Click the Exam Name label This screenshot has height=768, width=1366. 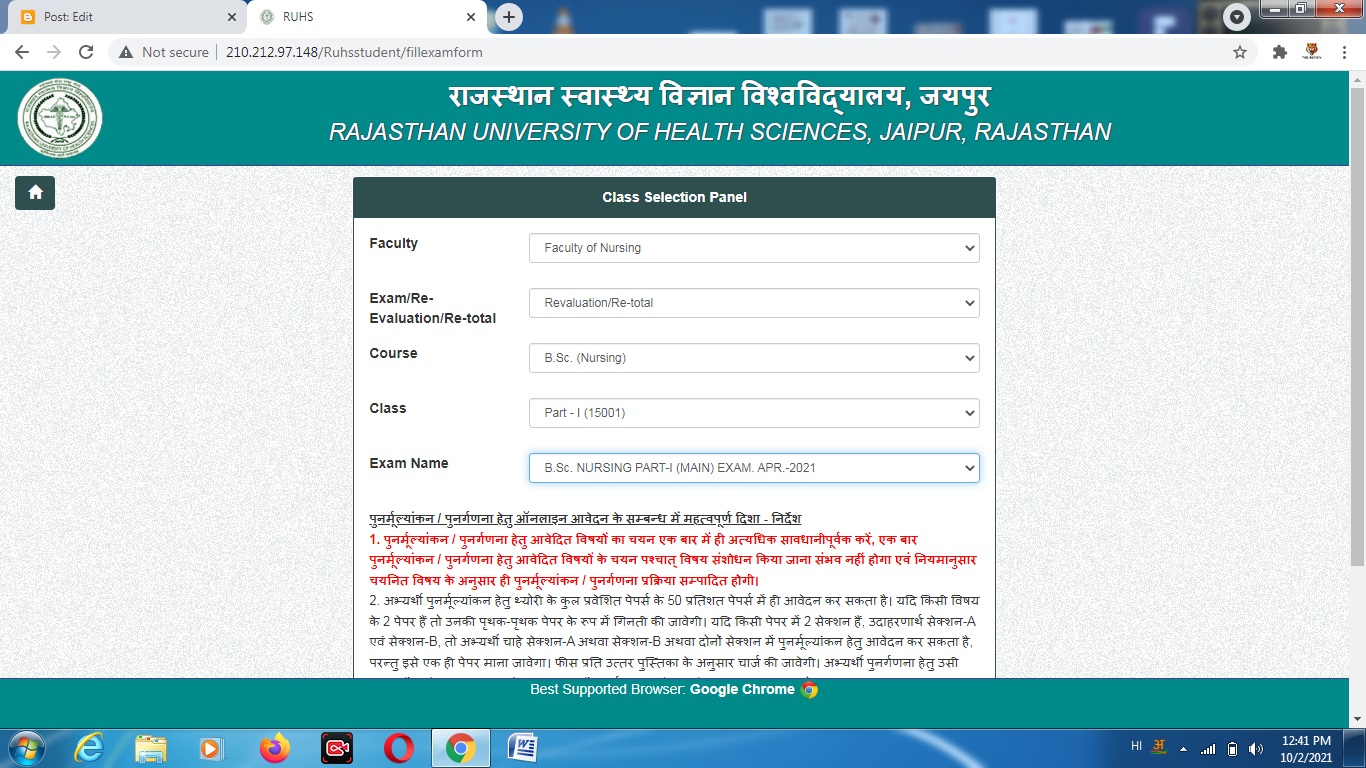[x=409, y=463]
